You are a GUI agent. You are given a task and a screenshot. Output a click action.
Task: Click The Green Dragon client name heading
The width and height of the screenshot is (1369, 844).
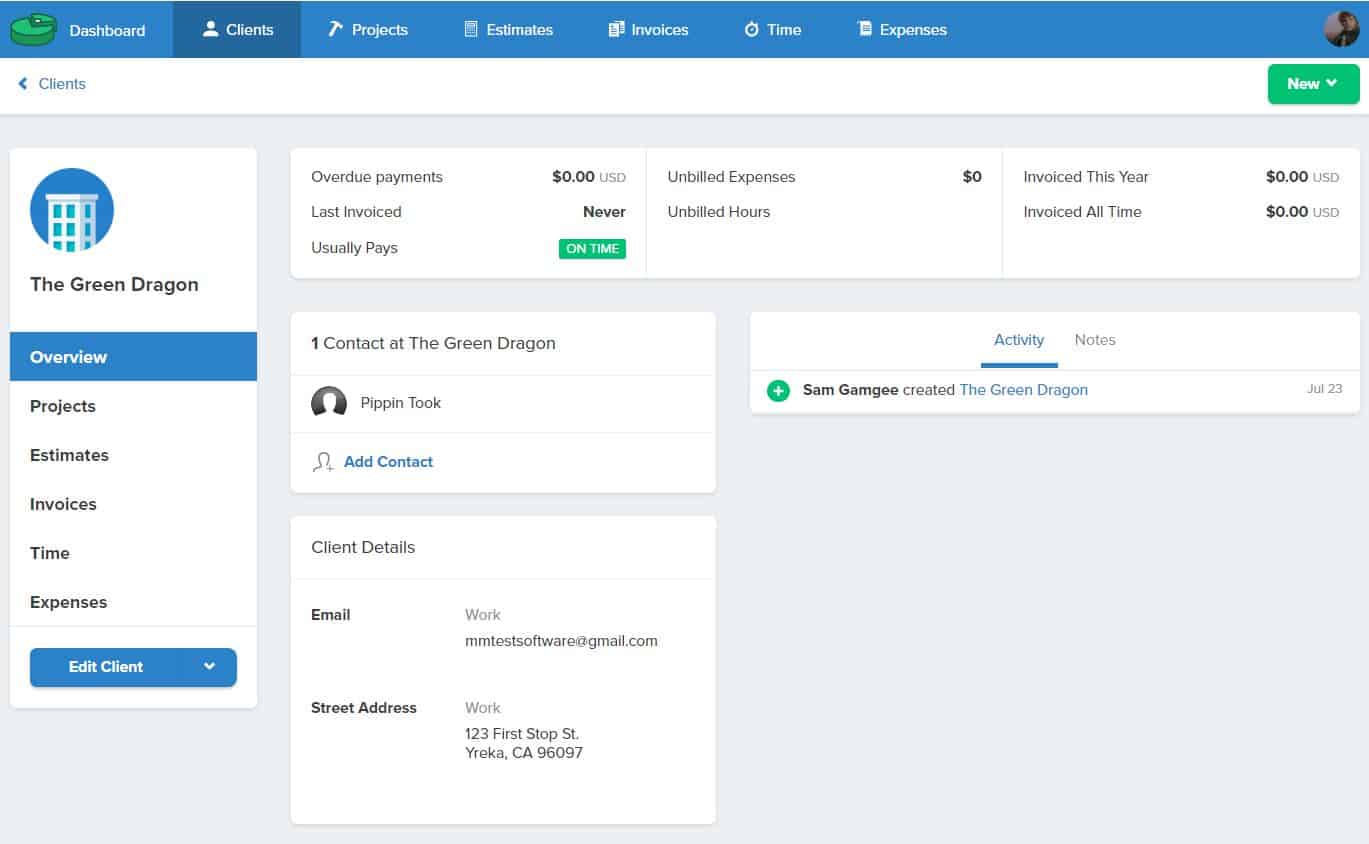[114, 285]
